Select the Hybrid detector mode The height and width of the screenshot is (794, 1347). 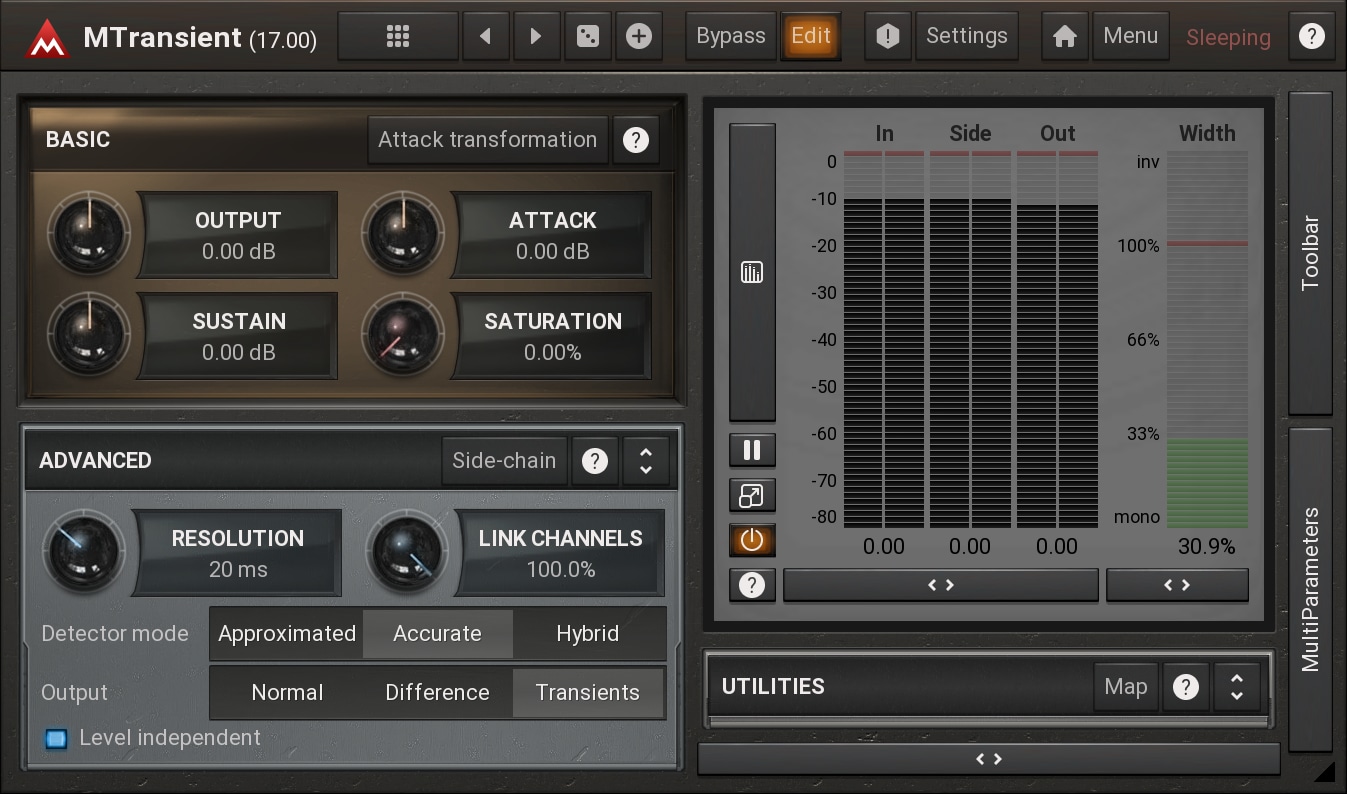tap(587, 634)
